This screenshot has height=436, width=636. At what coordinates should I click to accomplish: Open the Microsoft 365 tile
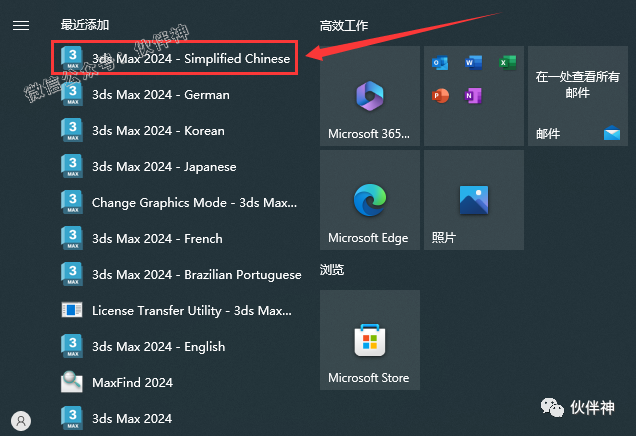click(x=370, y=96)
